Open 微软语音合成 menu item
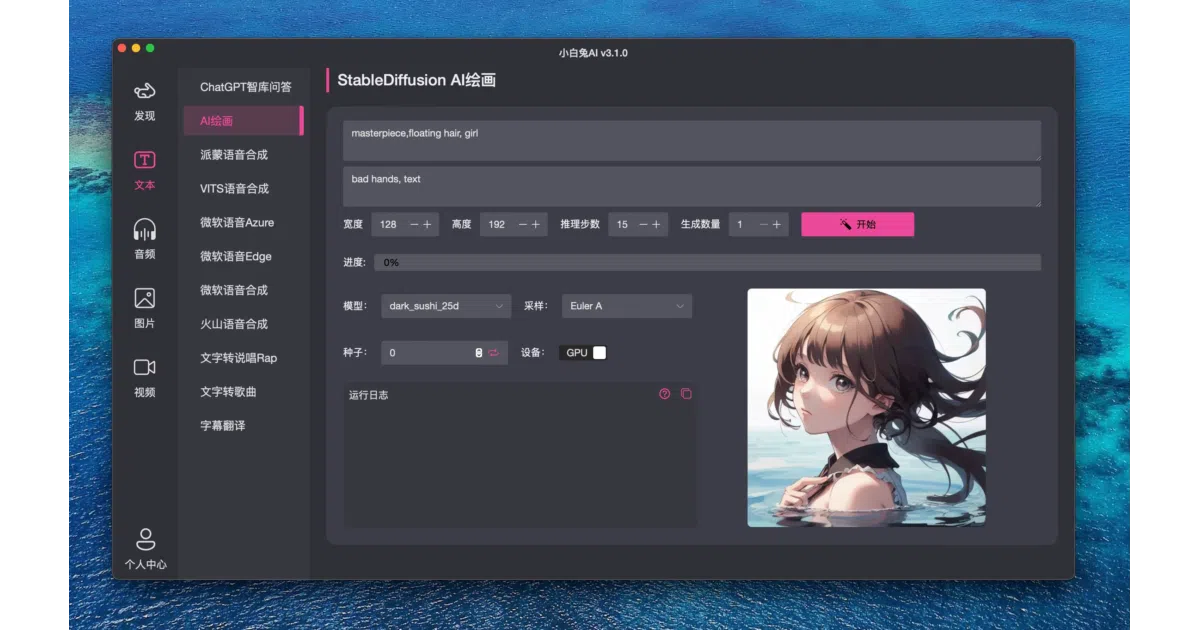 234,290
